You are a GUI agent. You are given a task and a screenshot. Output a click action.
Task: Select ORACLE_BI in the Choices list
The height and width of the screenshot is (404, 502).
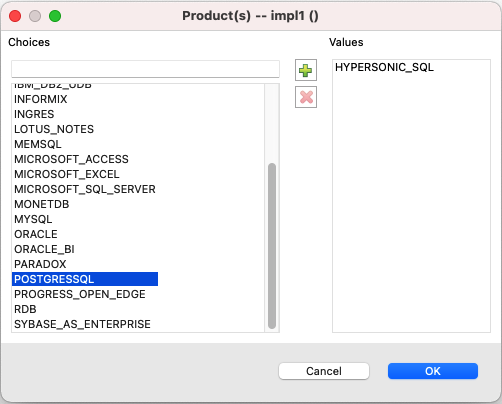44,249
